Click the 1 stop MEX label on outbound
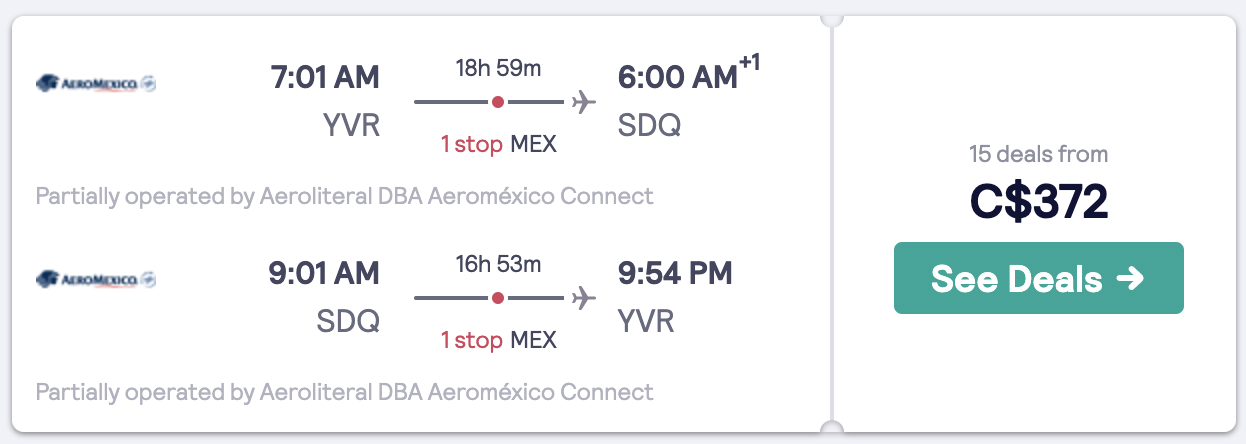 498,144
